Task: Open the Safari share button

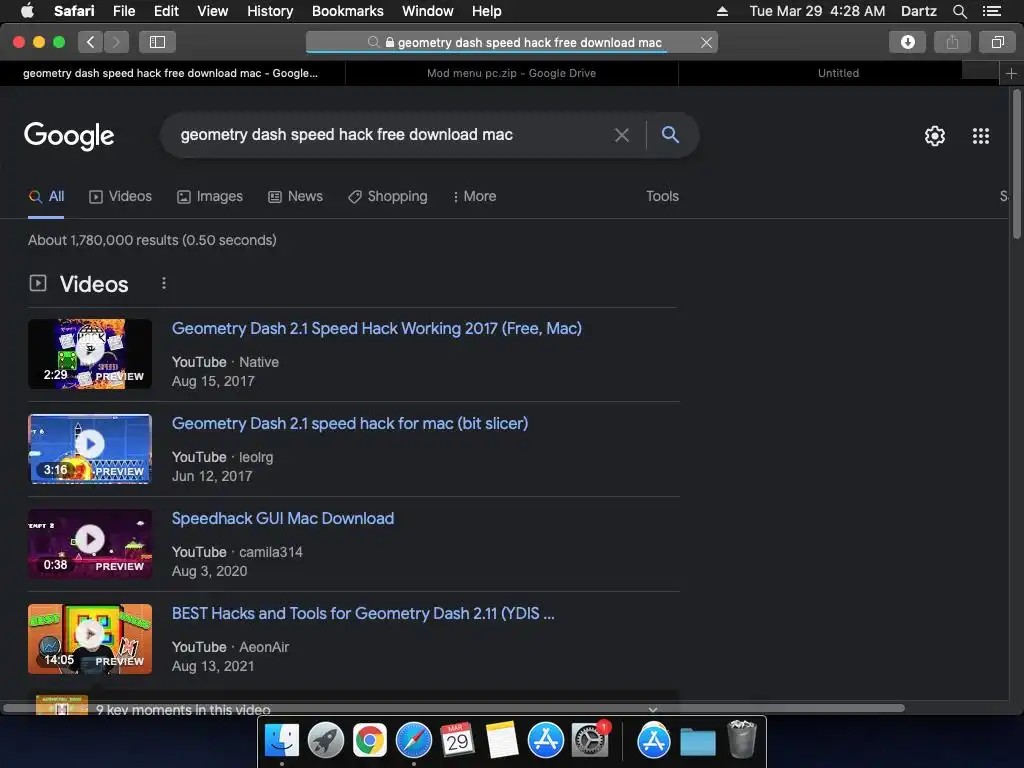Action: [x=952, y=42]
